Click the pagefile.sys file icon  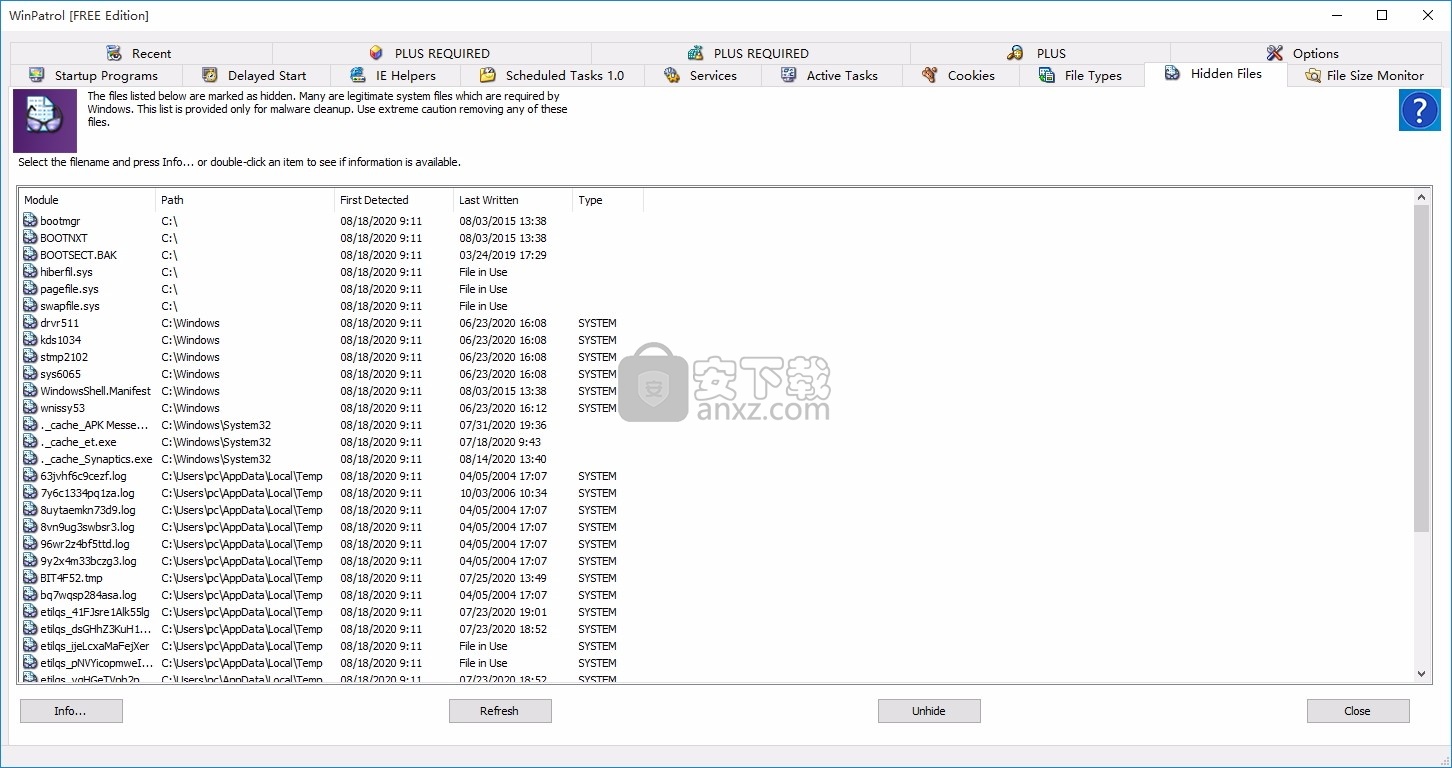[x=30, y=289]
